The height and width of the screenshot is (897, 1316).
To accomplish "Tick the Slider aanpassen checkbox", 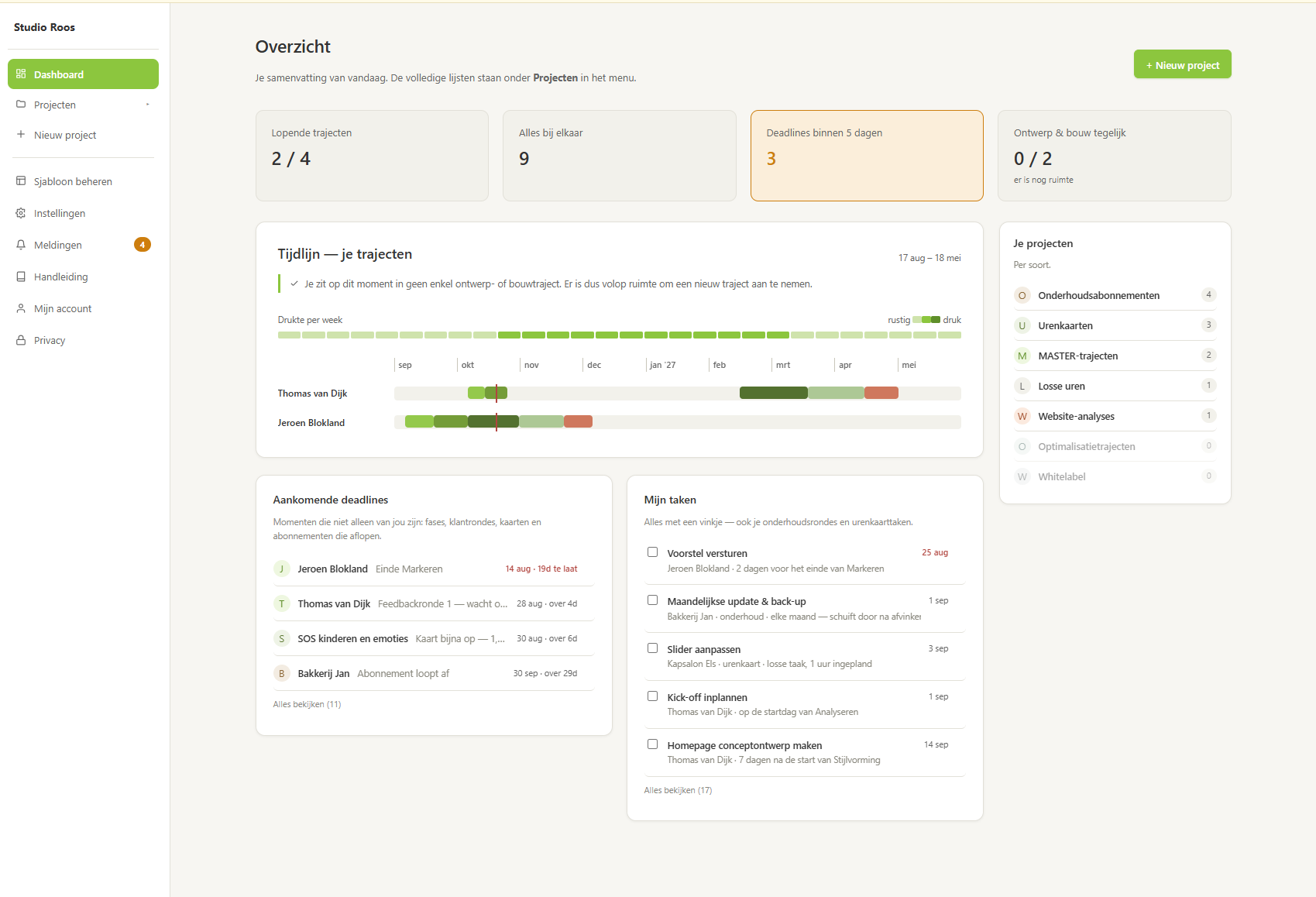I will [653, 648].
